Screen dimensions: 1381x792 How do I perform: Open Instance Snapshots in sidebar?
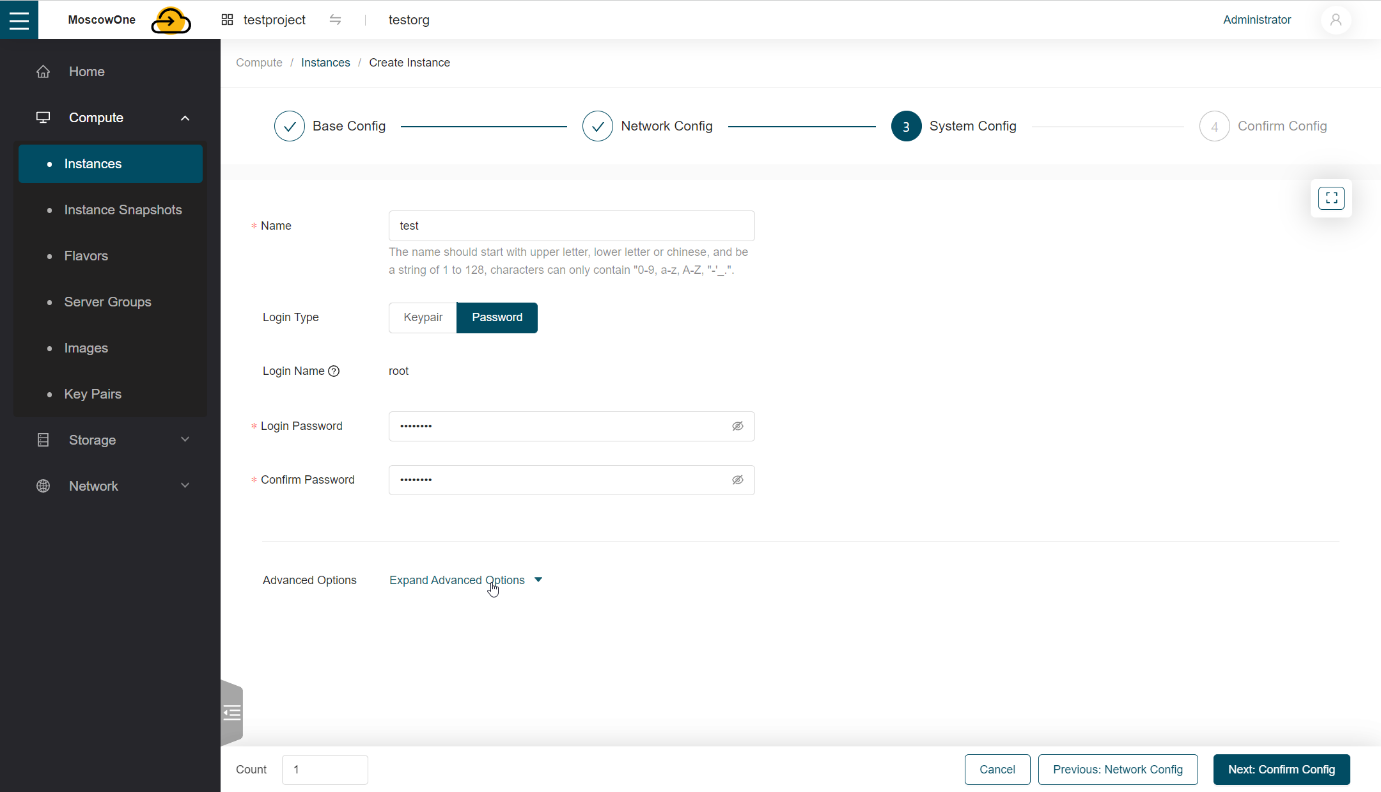click(122, 210)
